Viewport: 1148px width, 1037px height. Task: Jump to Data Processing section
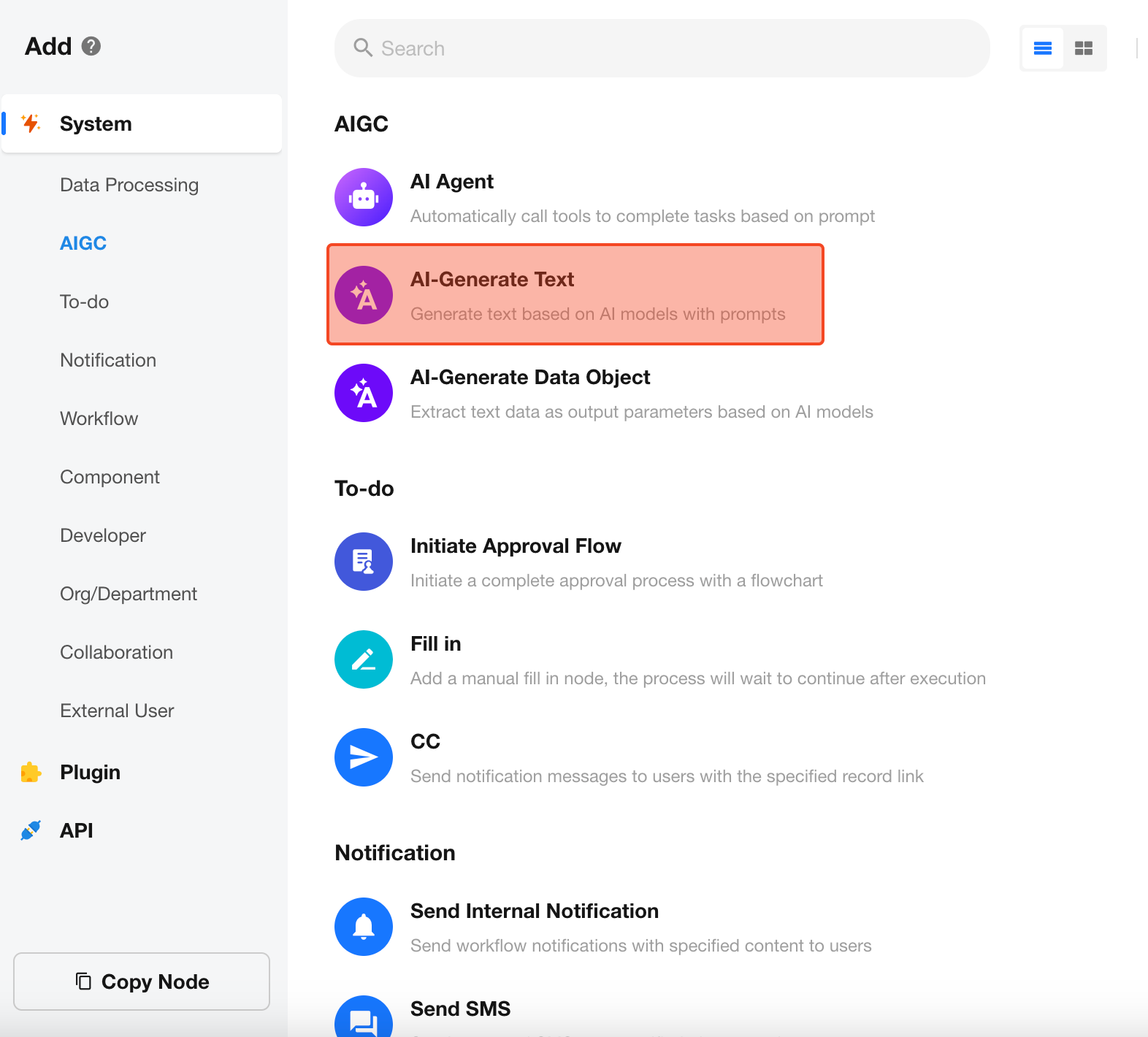[129, 185]
